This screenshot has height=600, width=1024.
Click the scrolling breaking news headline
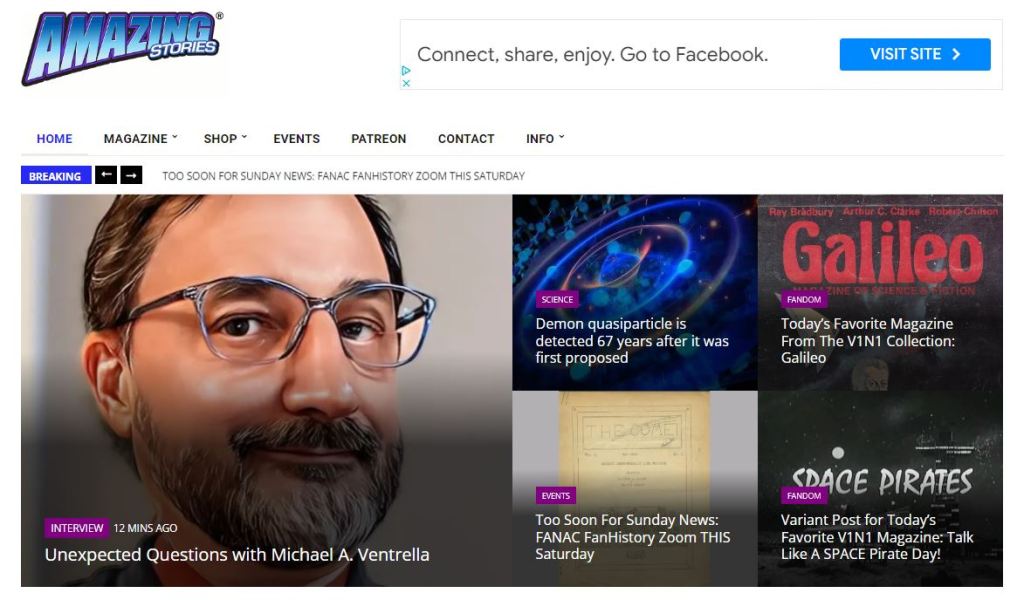[x=344, y=176]
